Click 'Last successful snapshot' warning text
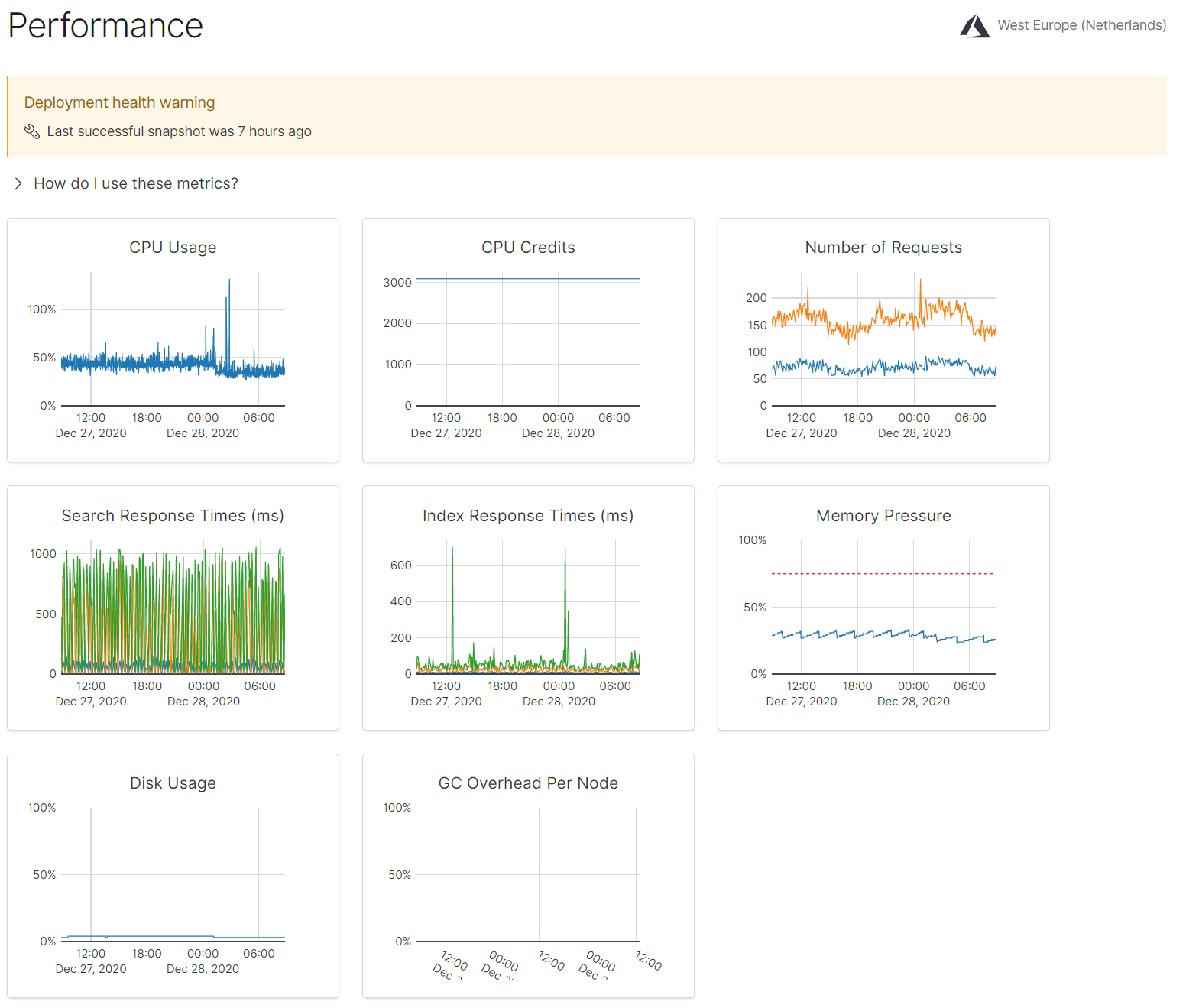 click(179, 131)
